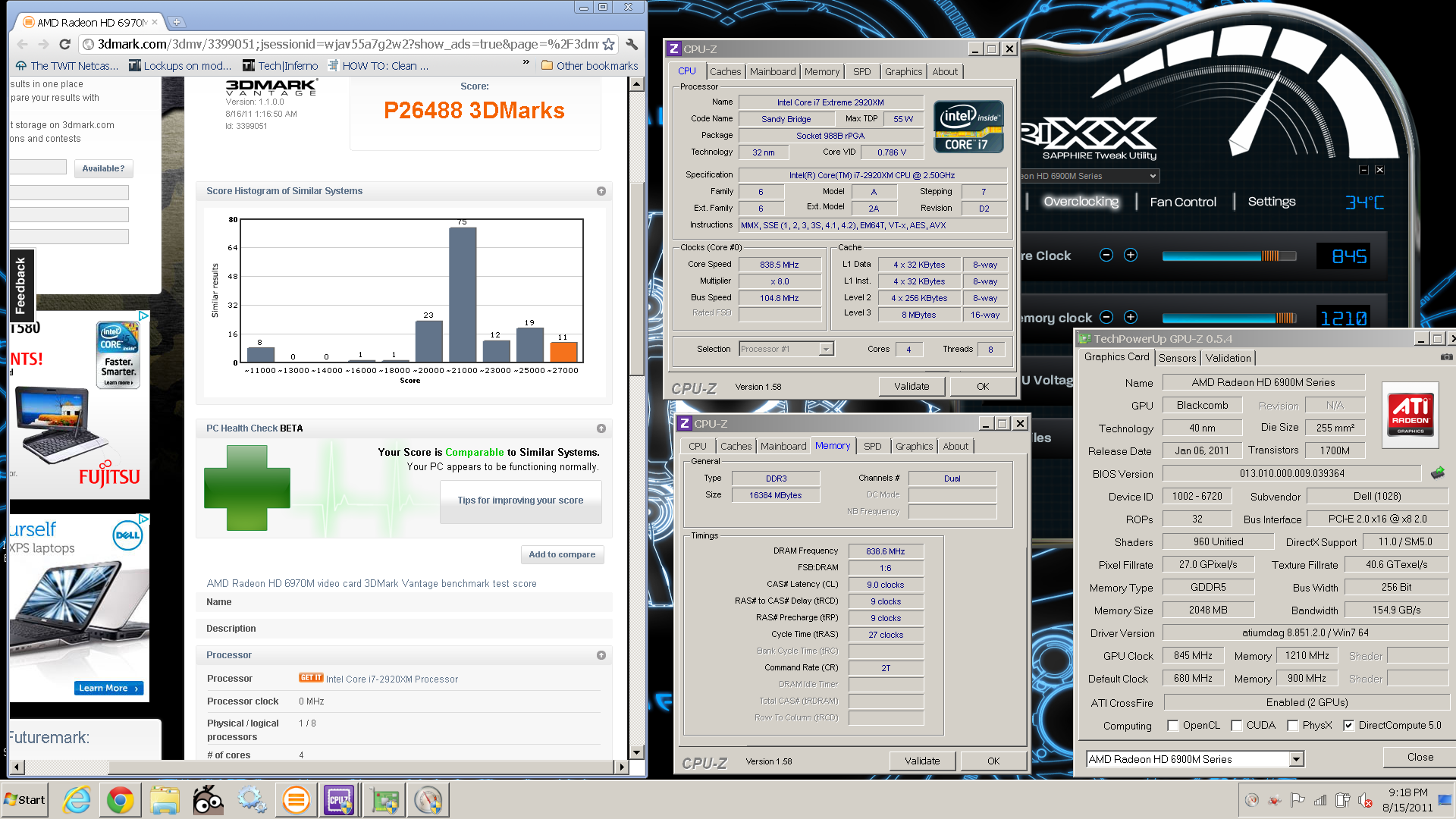Open Chrome from taskbar

120,800
